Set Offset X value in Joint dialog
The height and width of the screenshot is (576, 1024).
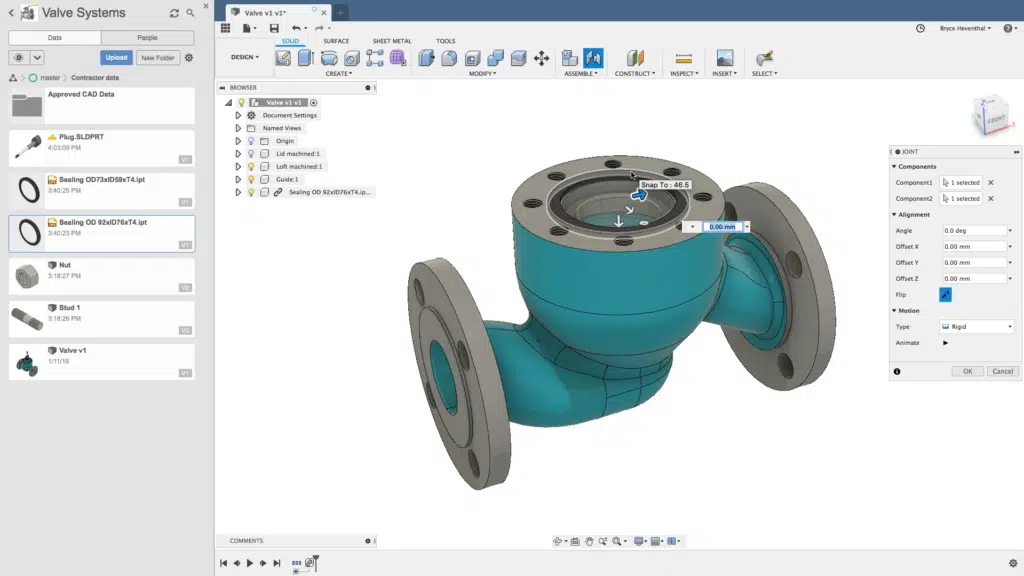[976, 246]
